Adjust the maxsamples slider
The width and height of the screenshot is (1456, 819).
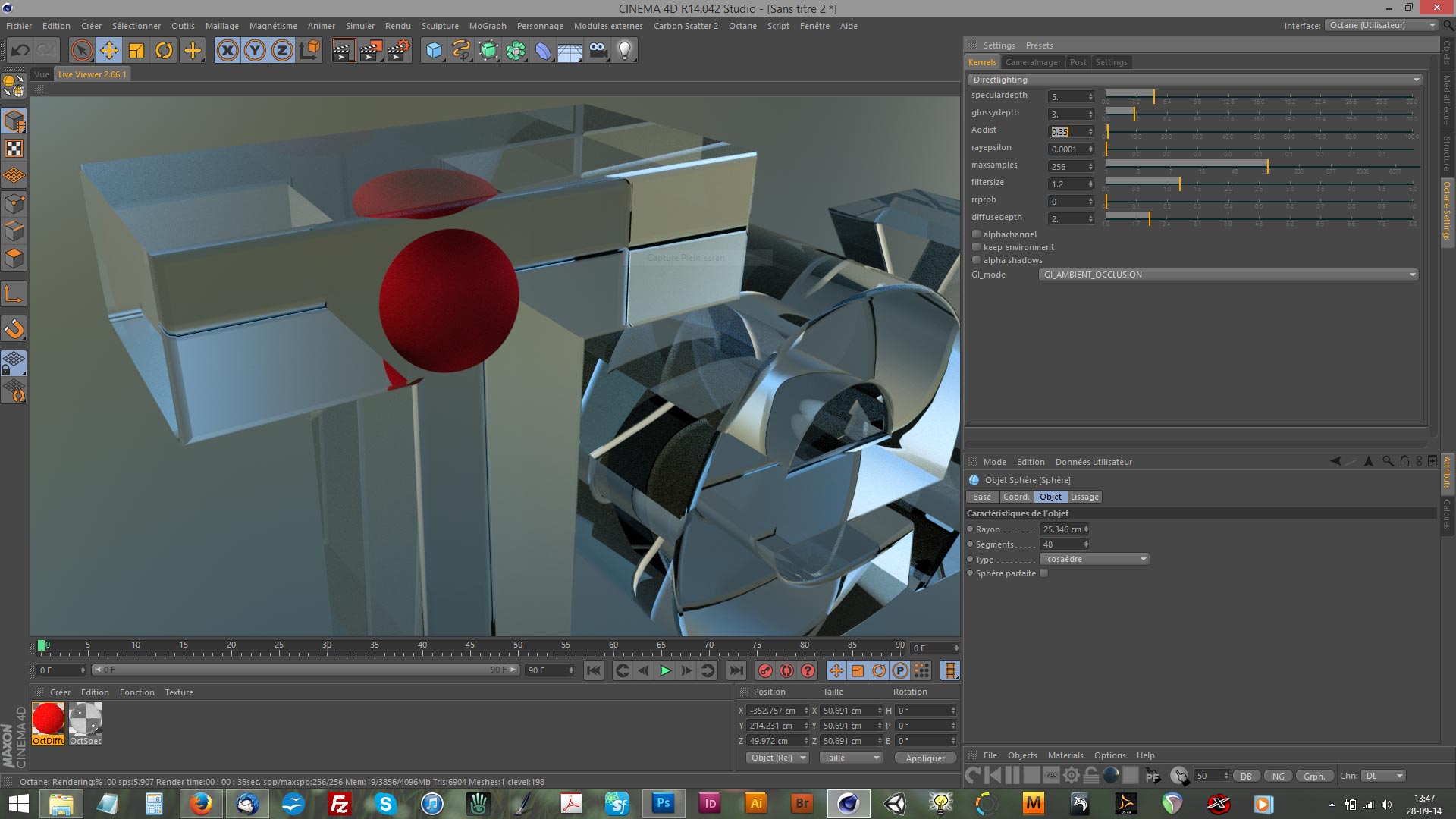click(x=1267, y=165)
